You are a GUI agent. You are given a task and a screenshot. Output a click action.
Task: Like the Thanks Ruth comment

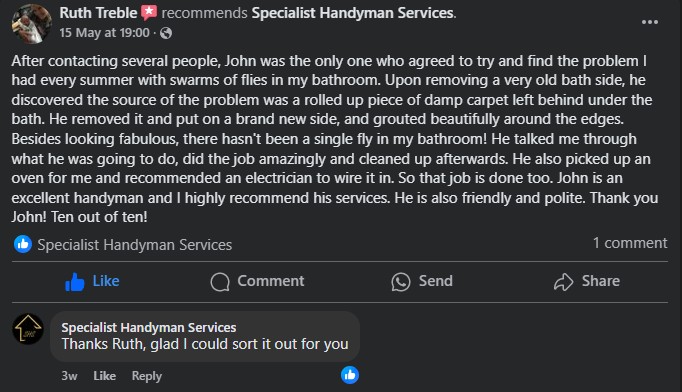[104, 376]
